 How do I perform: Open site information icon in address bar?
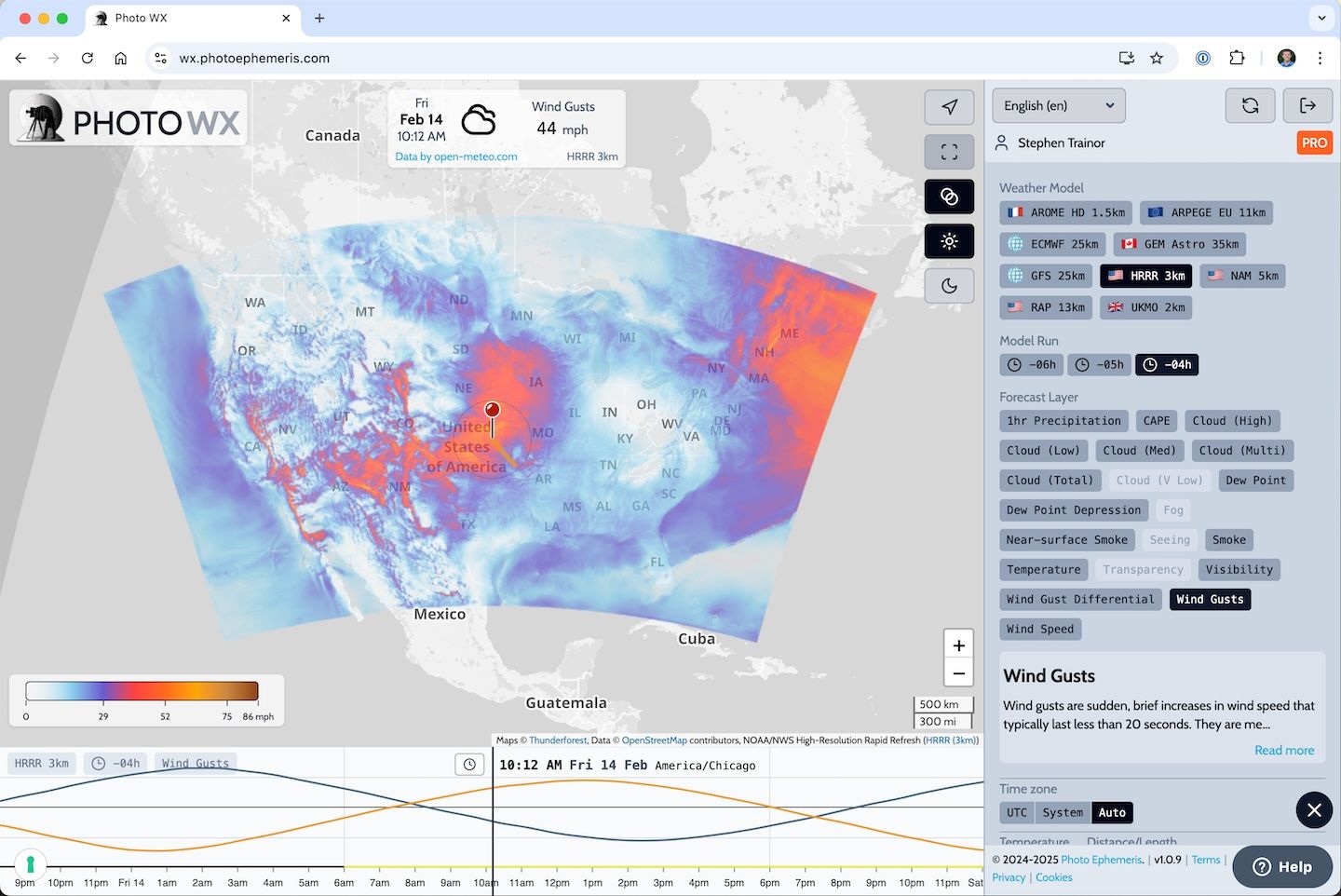161,58
